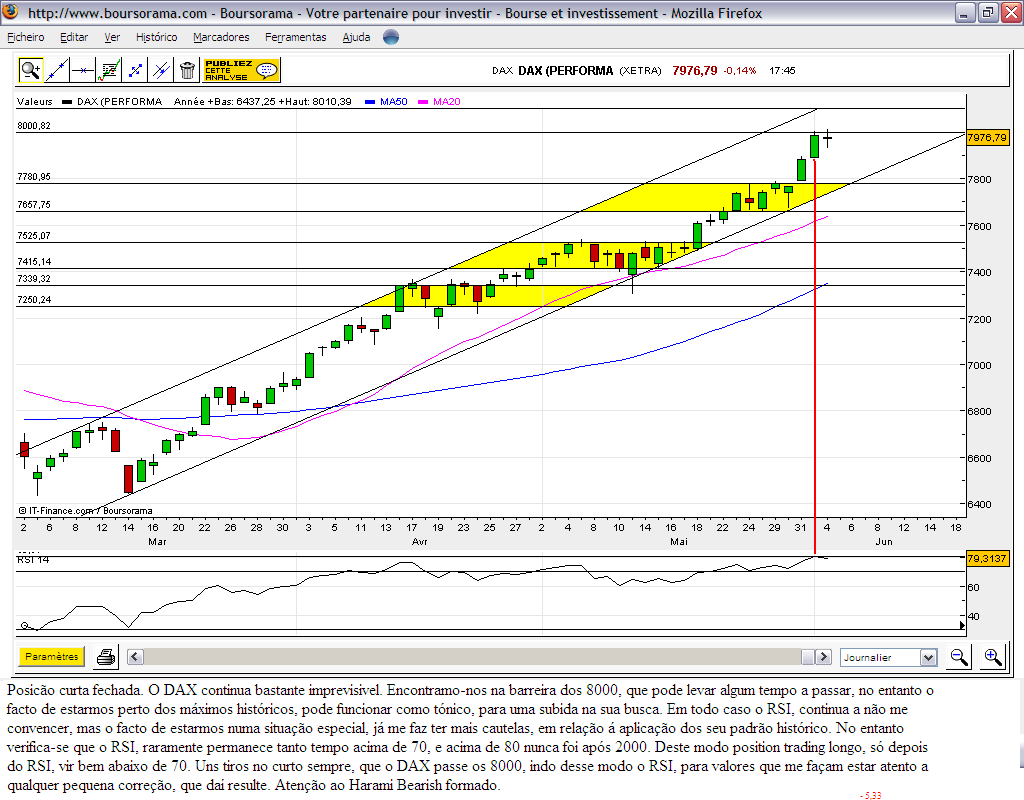Open the Marcadores menu

[x=221, y=37]
